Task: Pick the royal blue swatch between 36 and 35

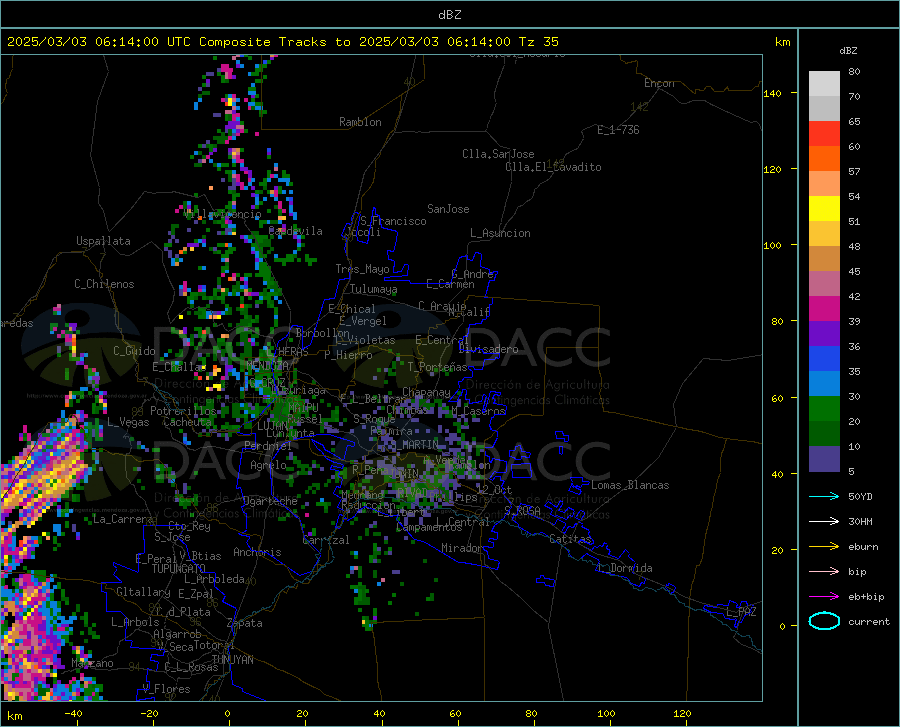Action: tap(824, 359)
